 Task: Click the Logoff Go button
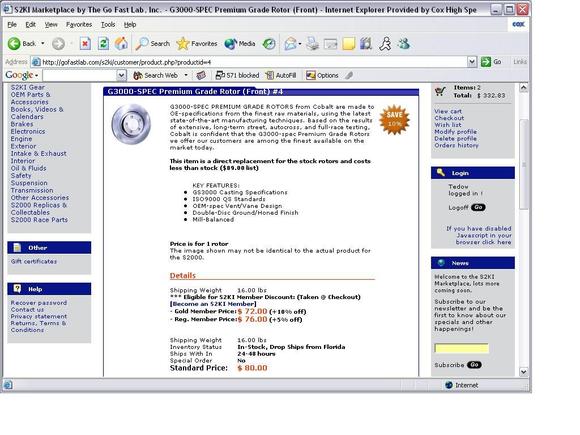[478, 208]
